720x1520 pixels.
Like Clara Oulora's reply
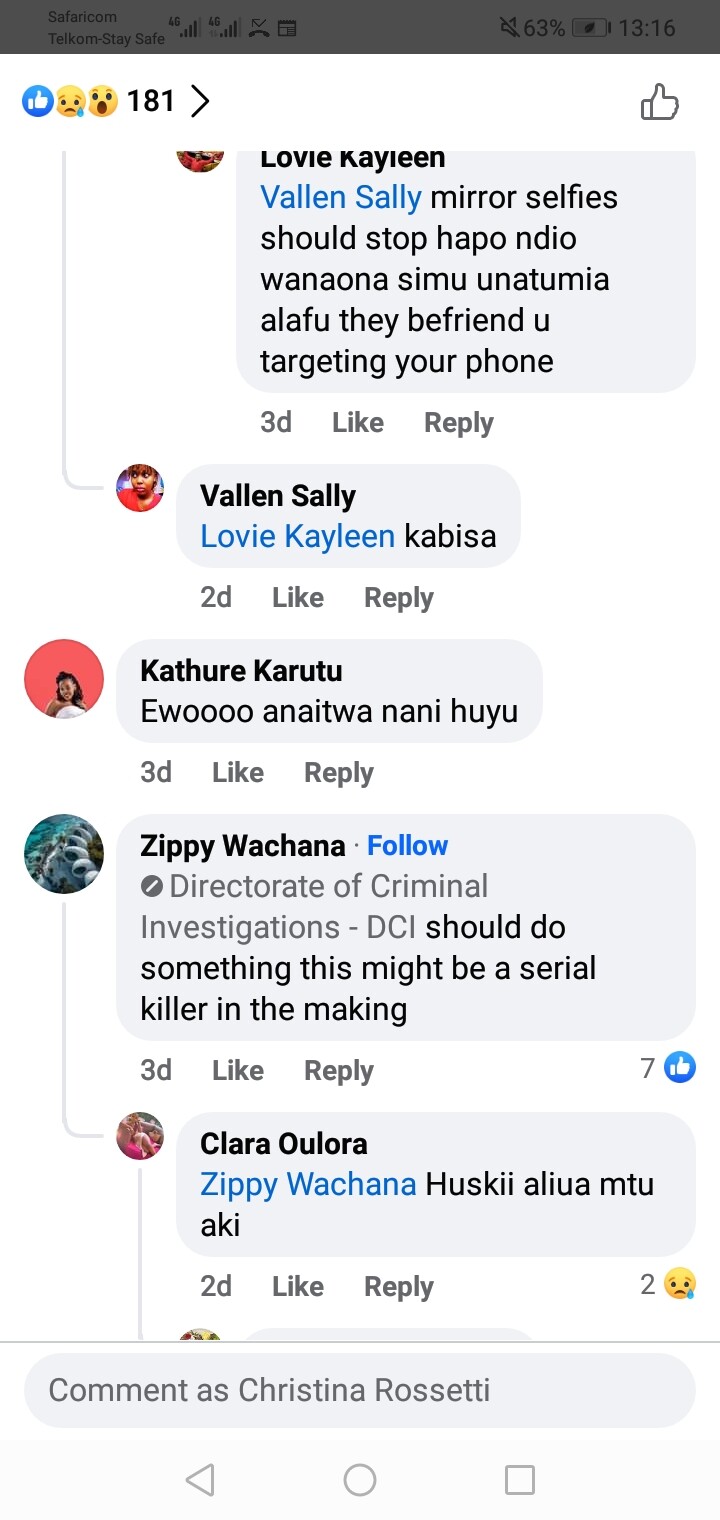coord(298,1286)
